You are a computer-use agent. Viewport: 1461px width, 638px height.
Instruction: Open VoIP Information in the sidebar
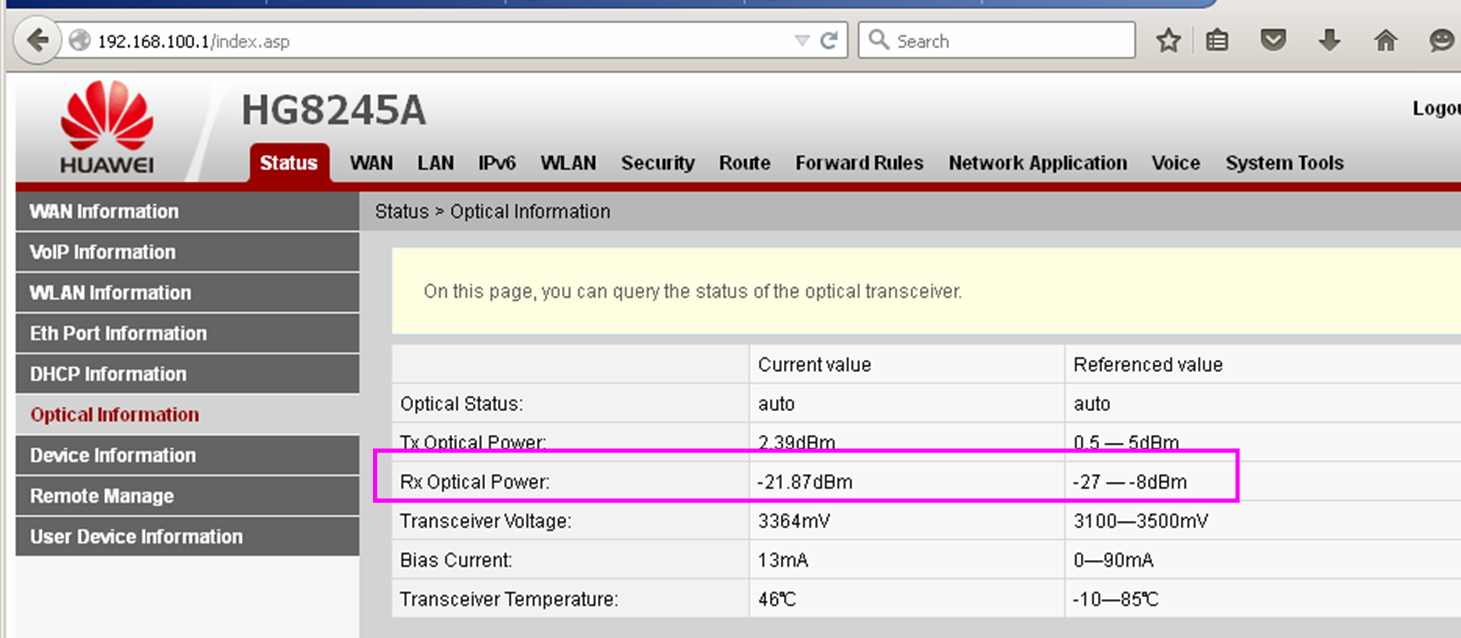(187, 252)
